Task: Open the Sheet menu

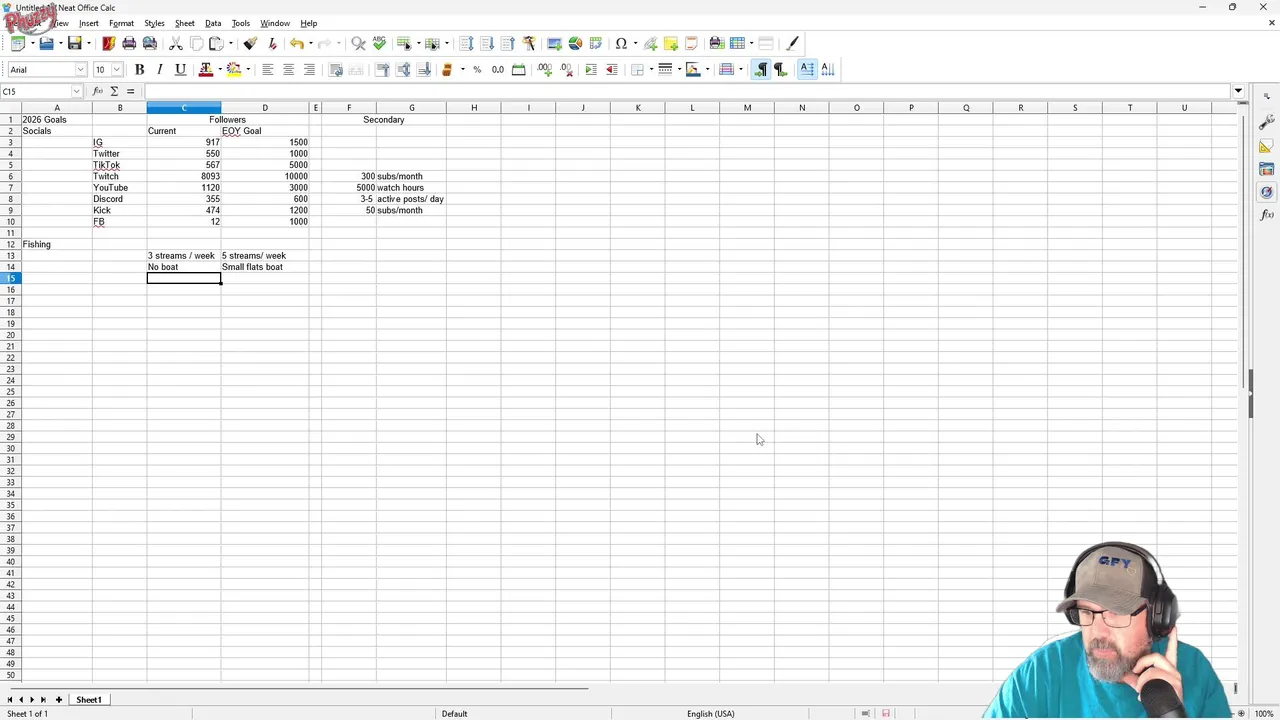Action: point(185,23)
